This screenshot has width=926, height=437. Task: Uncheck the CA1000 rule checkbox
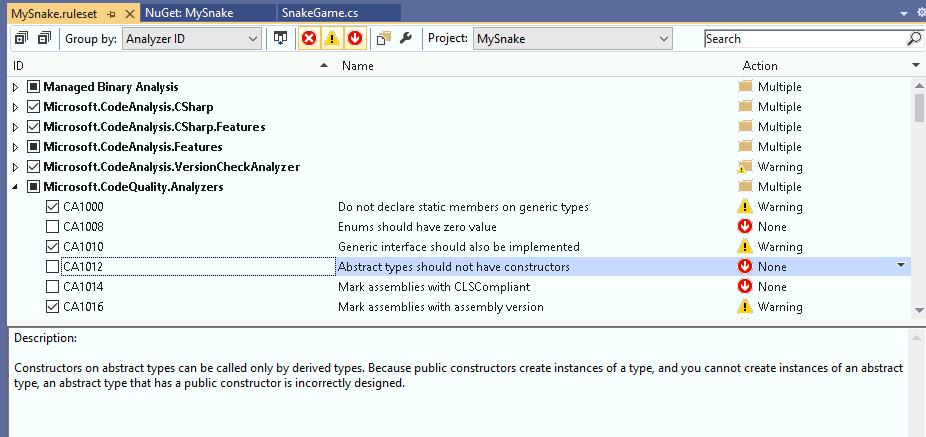pyautogui.click(x=53, y=207)
